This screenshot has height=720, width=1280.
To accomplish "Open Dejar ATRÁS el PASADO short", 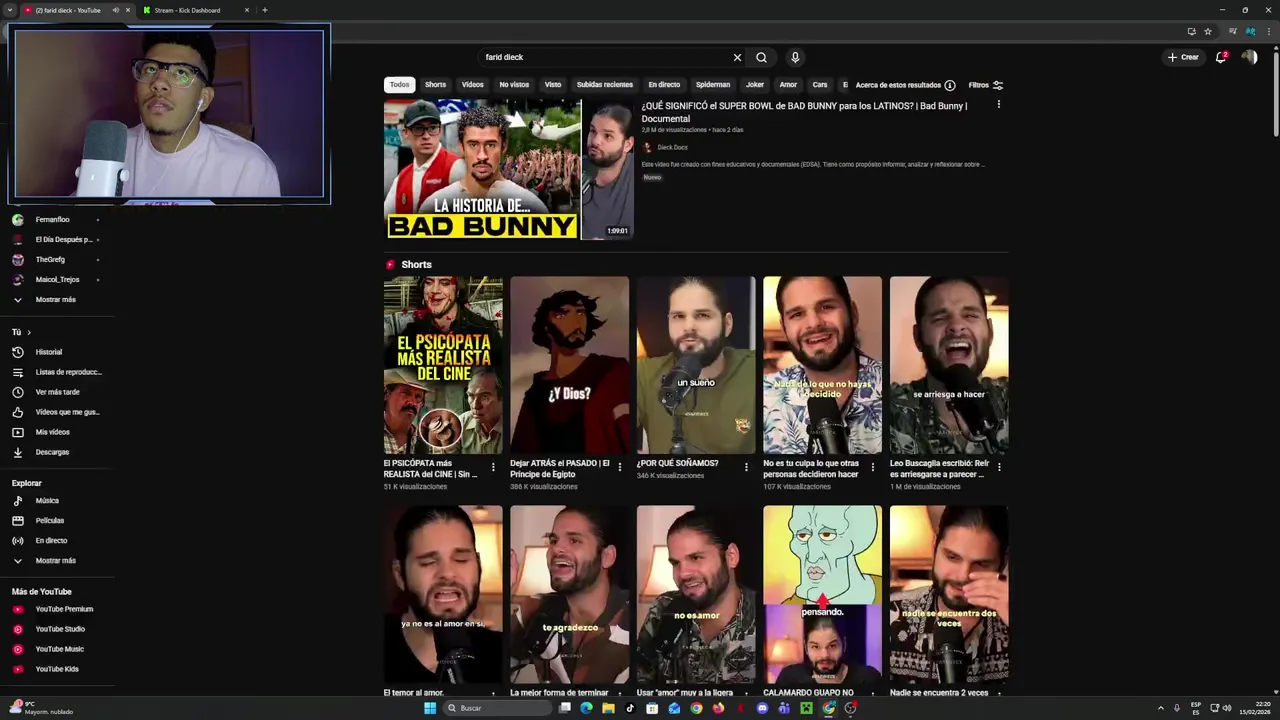I will 569,365.
